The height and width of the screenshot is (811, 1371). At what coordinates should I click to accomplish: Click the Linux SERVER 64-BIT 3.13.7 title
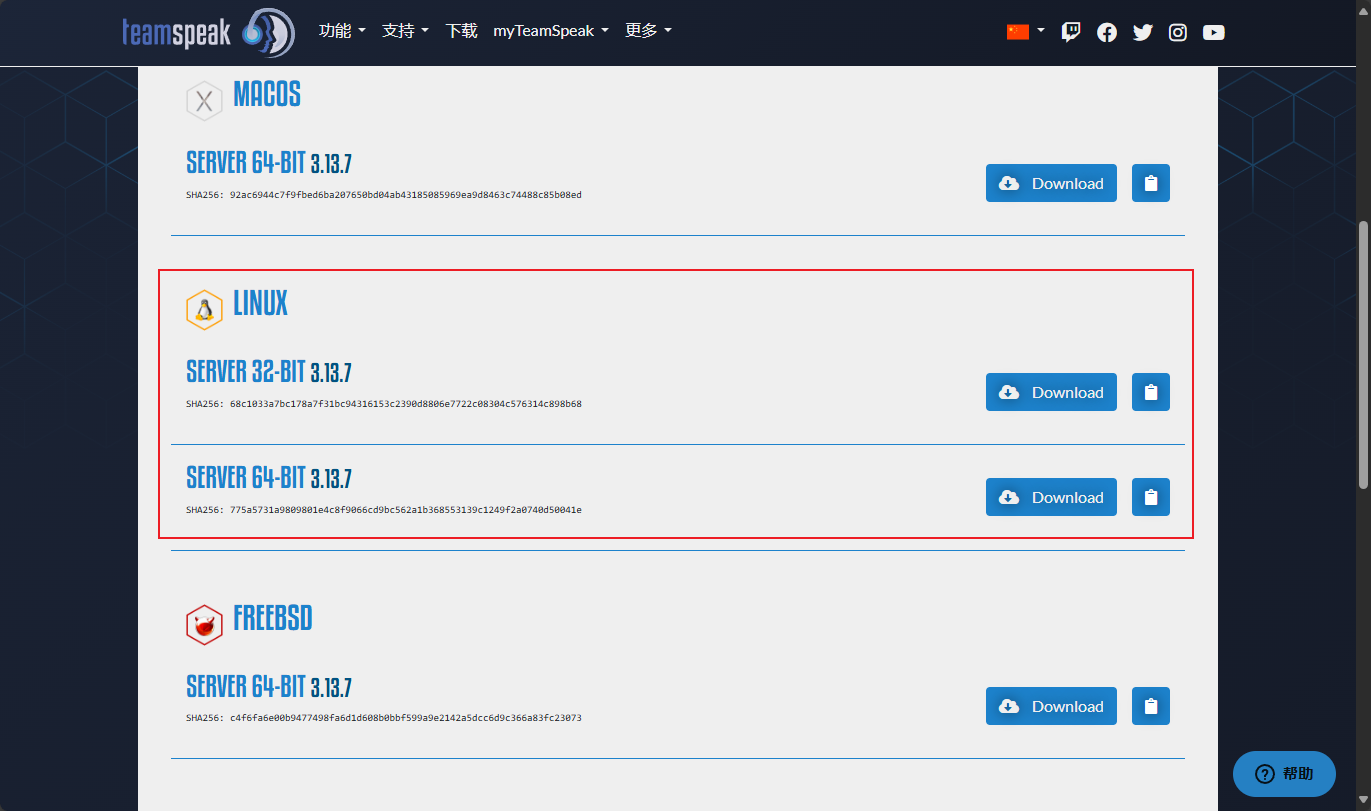(x=269, y=477)
